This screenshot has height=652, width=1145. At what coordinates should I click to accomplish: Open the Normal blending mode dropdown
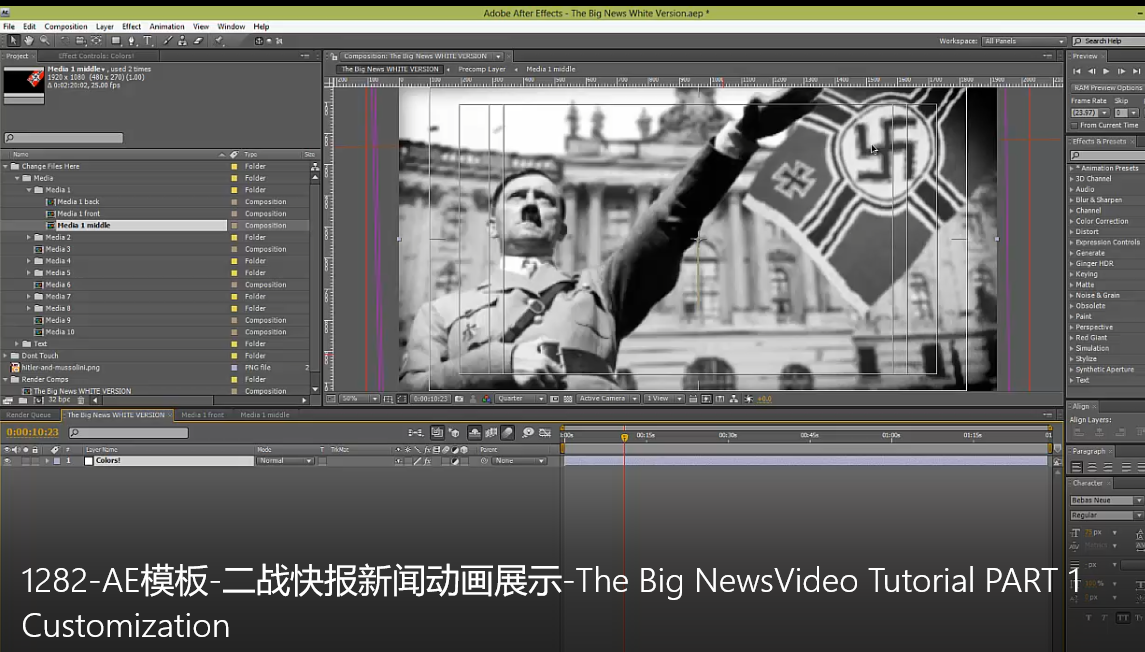pos(285,461)
